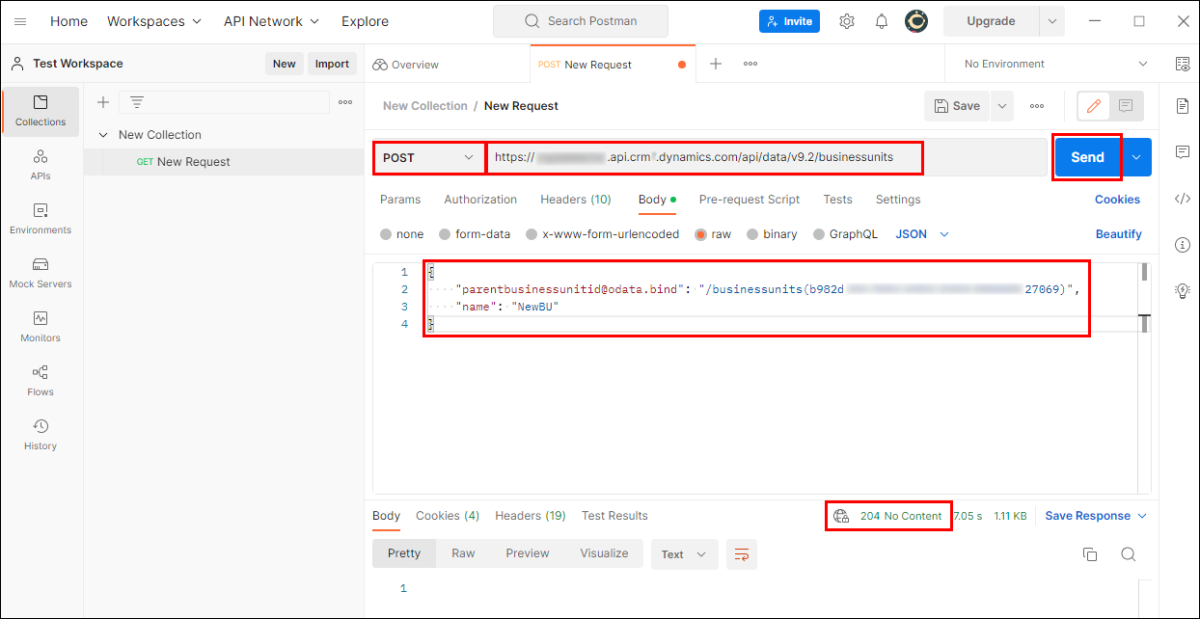This screenshot has width=1200, height=619.
Task: Open Monitors in the sidebar
Action: (41, 327)
